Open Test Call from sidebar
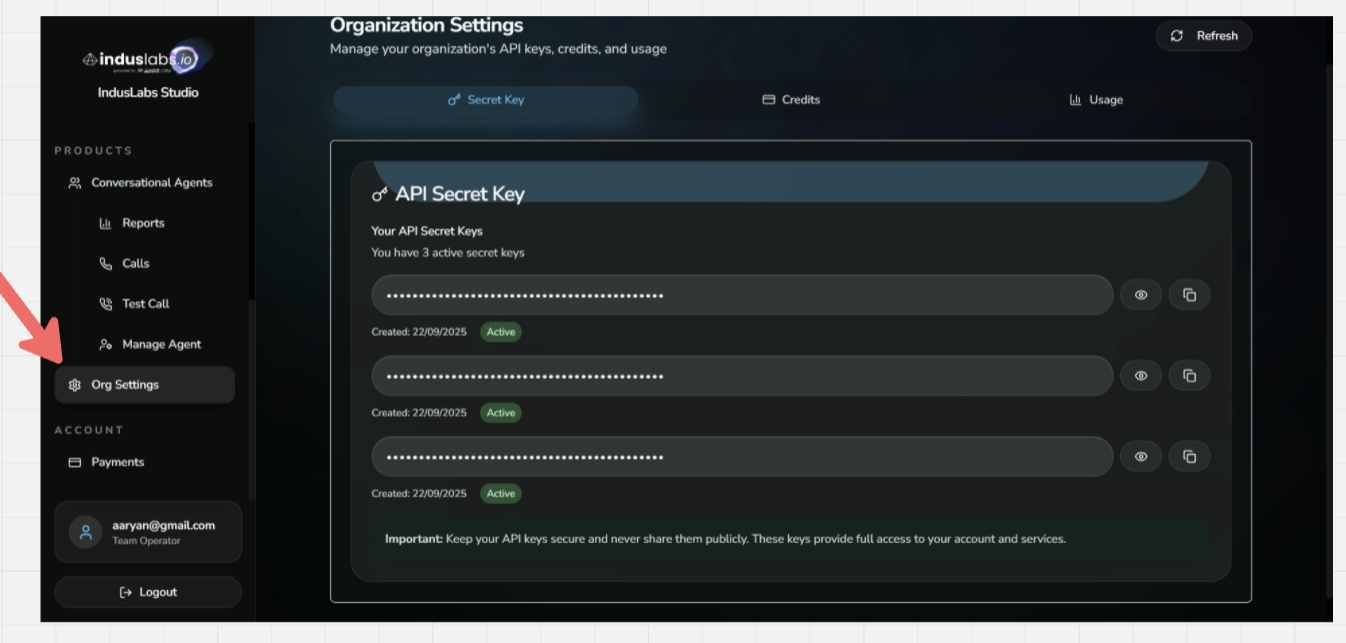The height and width of the screenshot is (643, 1346). click(x=145, y=304)
